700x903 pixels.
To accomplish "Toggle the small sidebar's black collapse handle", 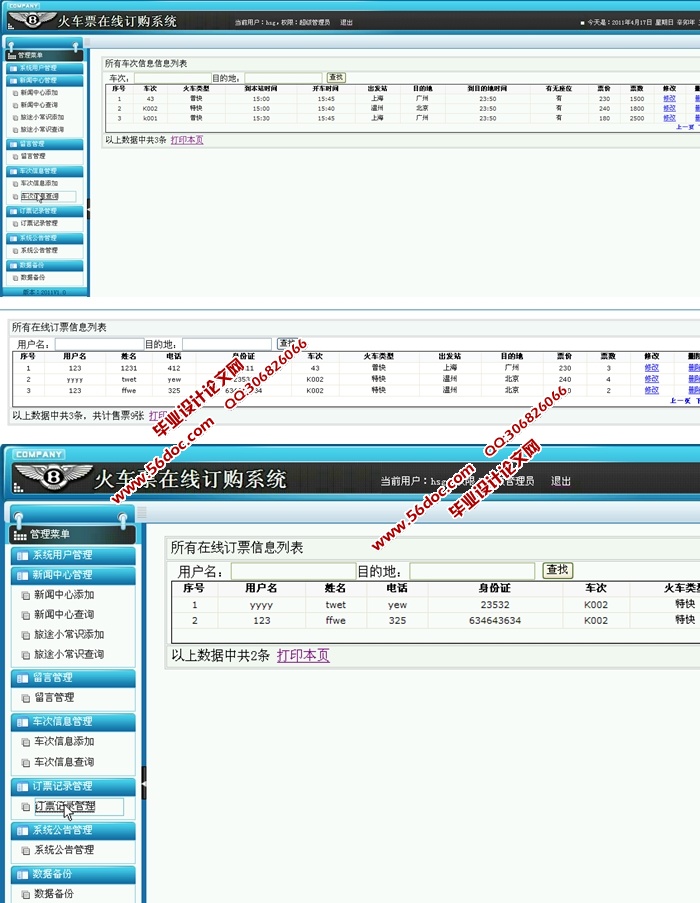I will [88, 208].
